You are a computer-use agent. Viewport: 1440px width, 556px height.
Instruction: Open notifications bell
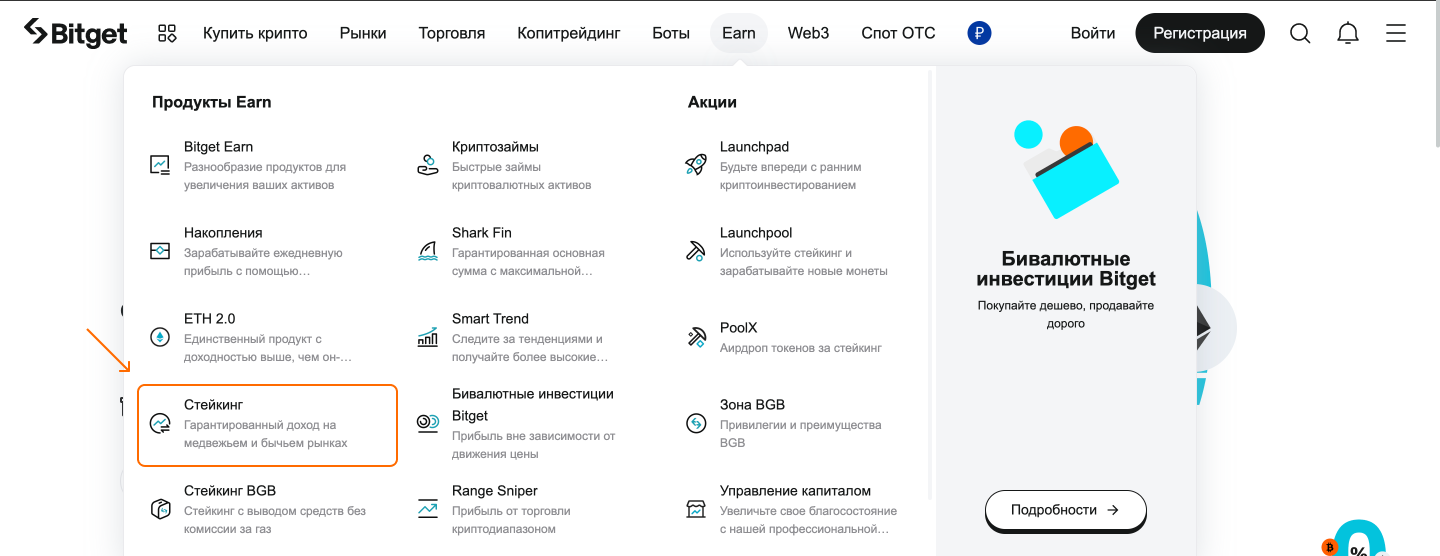(1348, 33)
